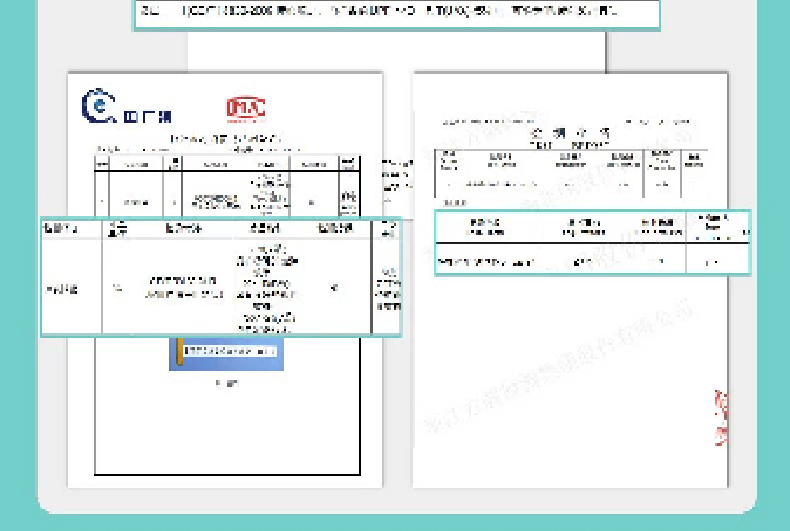This screenshot has width=790, height=531.
Task: Click the header row of left callout table
Action: pos(220,229)
